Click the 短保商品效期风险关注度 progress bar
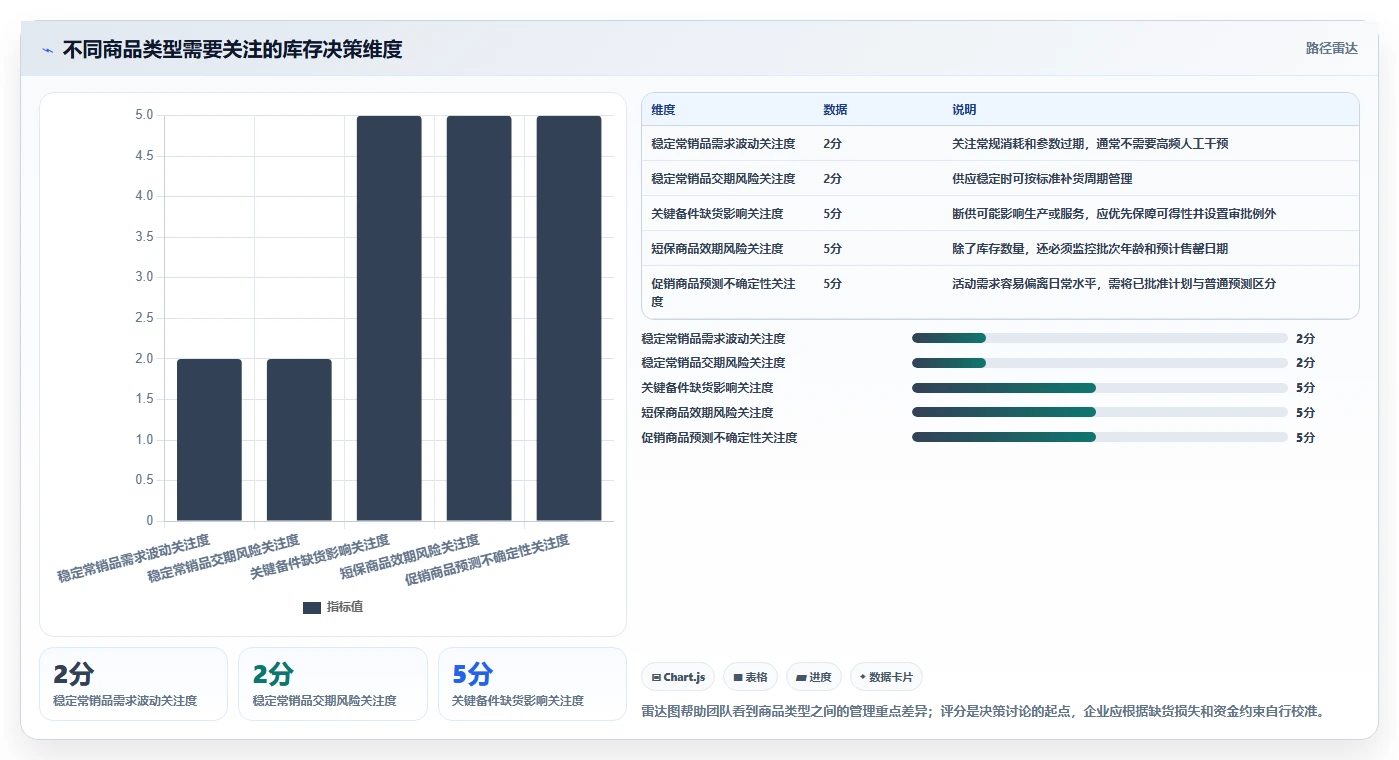 1100,412
